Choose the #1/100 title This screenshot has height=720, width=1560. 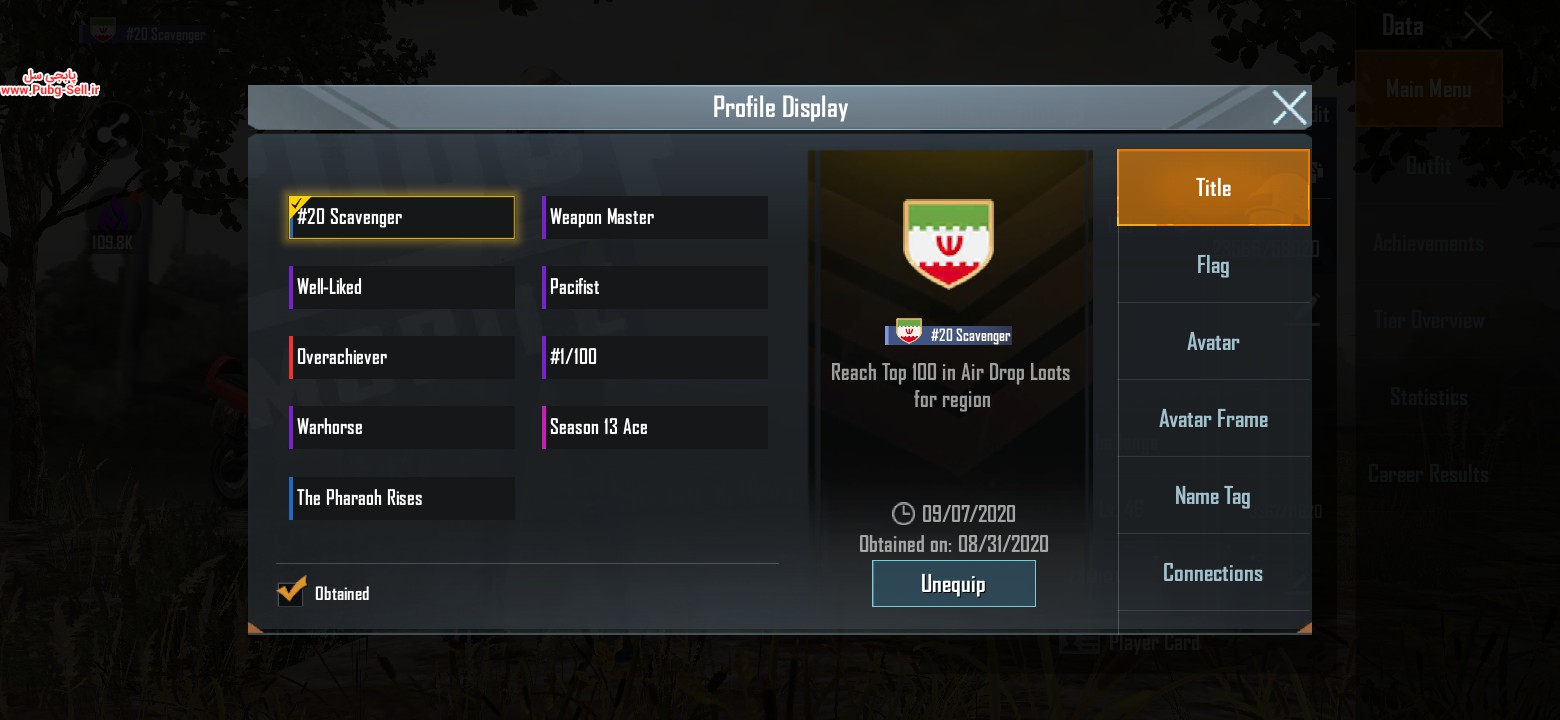pos(655,357)
